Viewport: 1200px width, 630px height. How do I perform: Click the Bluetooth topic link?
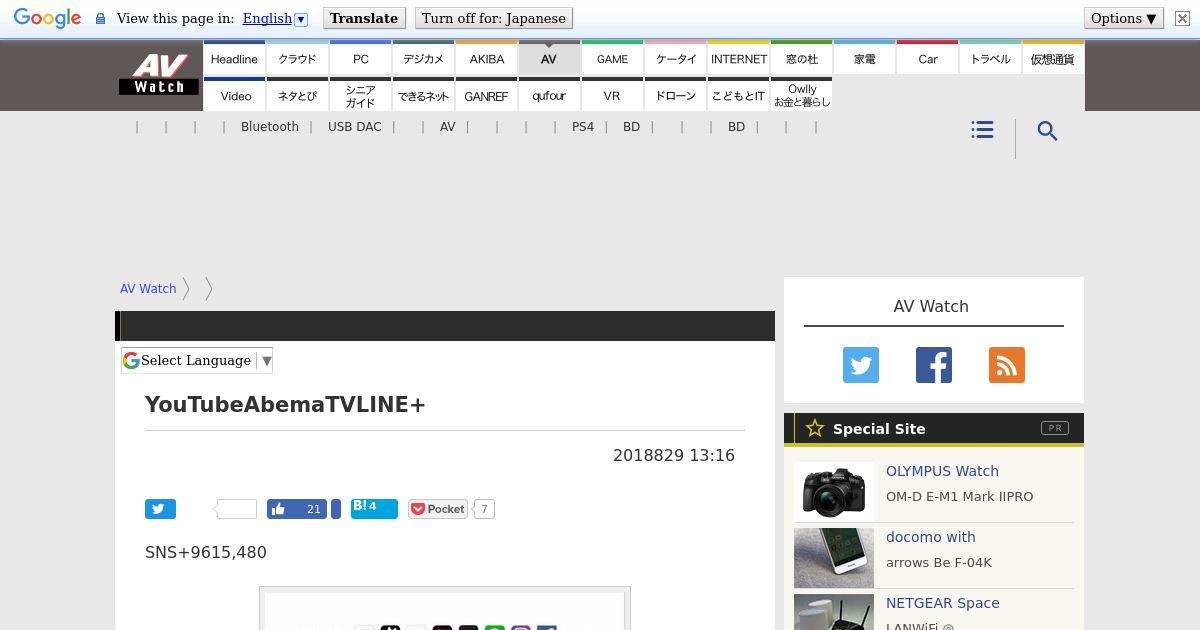click(x=270, y=127)
